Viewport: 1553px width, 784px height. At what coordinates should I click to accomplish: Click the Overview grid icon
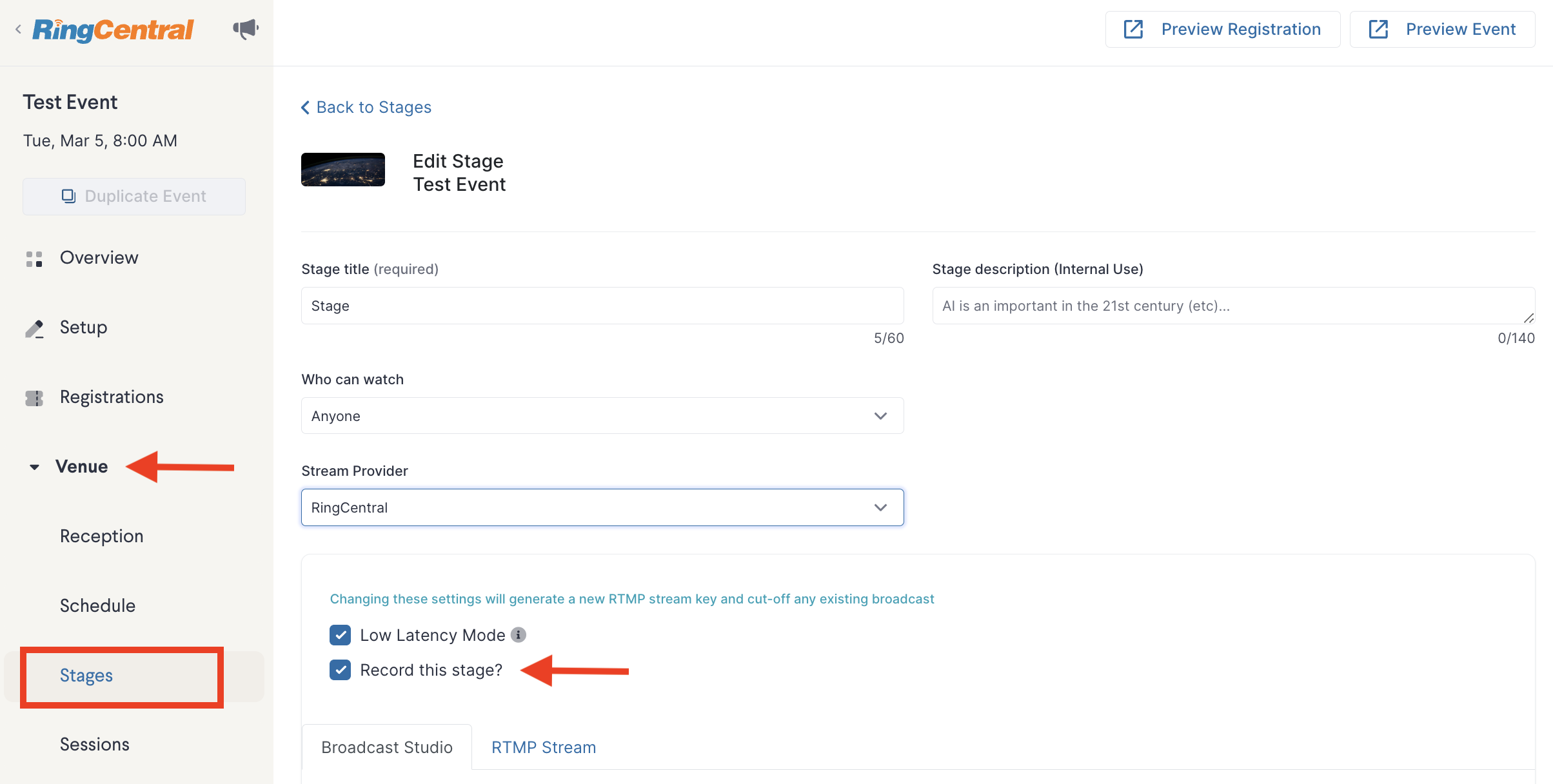34,259
